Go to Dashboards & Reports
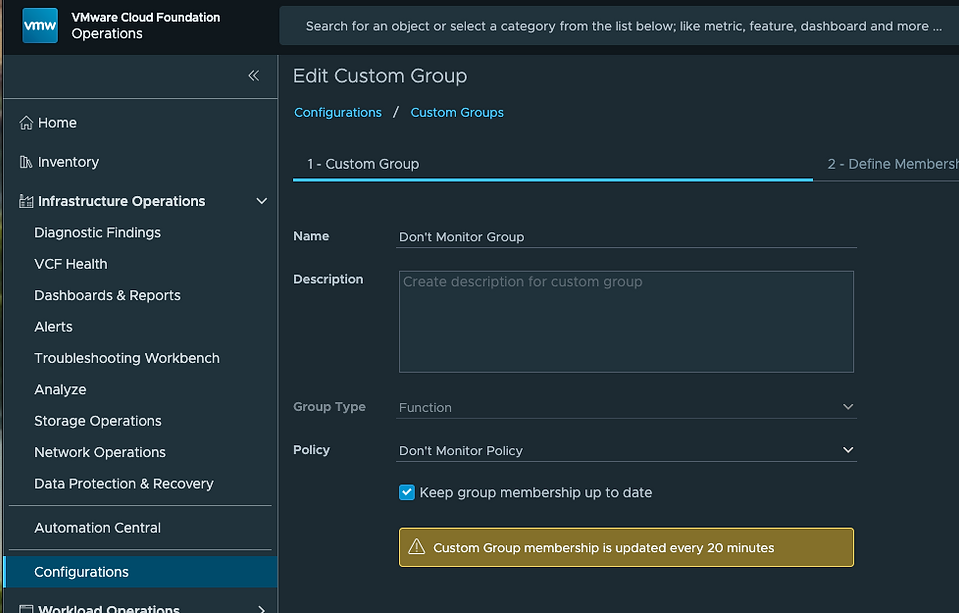 tap(108, 295)
